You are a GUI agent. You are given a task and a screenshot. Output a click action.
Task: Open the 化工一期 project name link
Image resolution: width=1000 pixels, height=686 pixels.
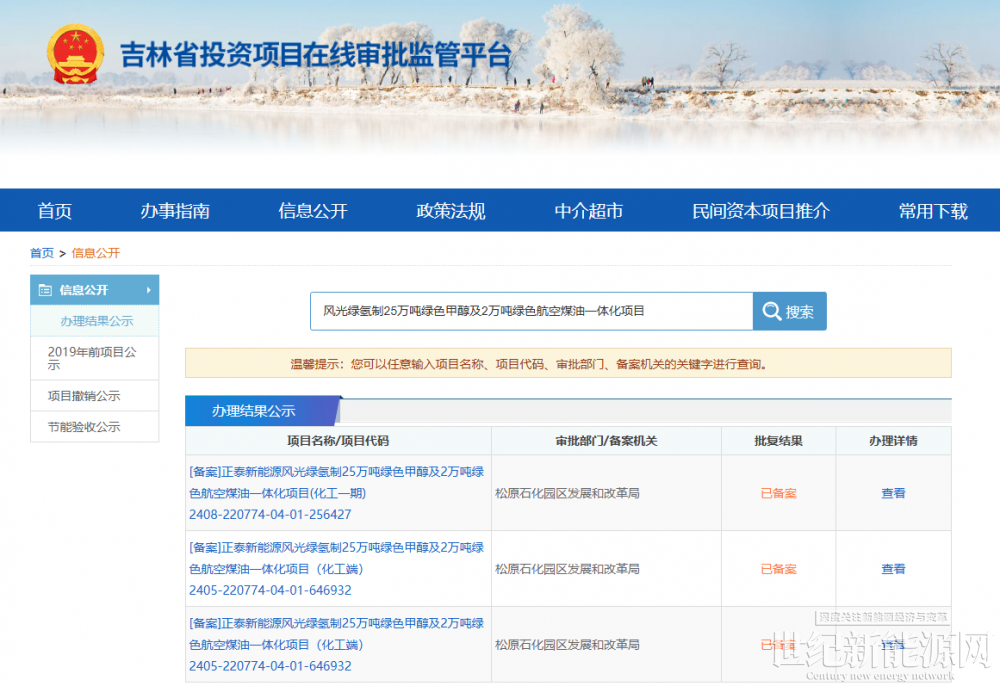coord(336,481)
